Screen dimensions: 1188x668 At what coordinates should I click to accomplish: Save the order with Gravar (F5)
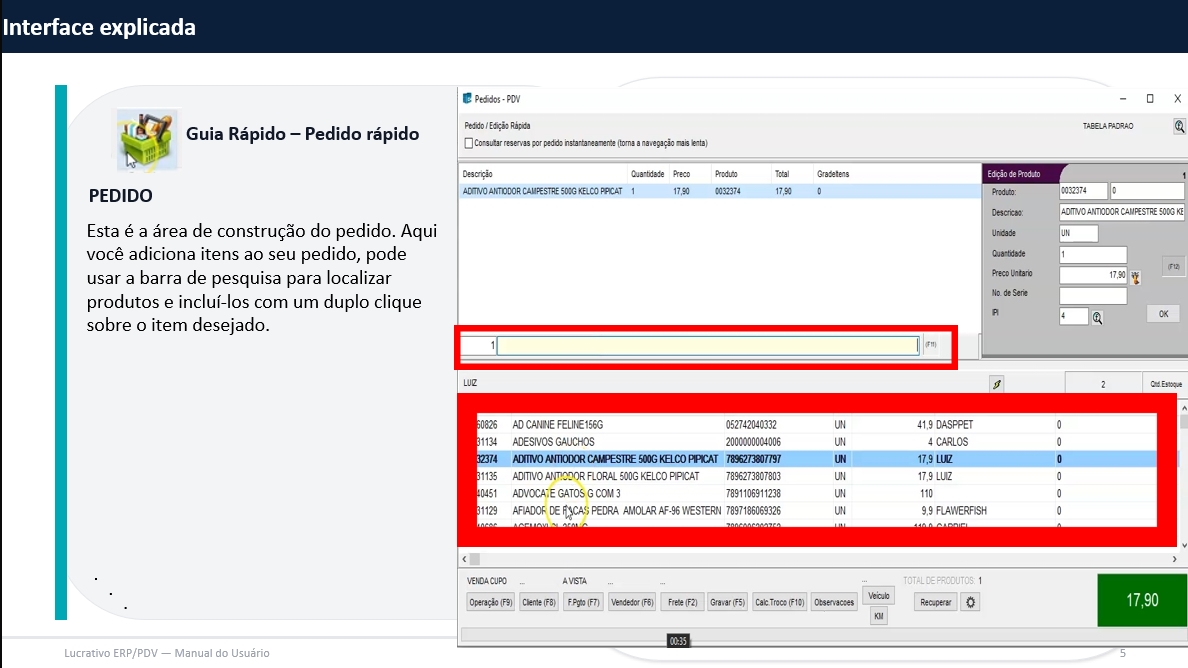click(727, 603)
